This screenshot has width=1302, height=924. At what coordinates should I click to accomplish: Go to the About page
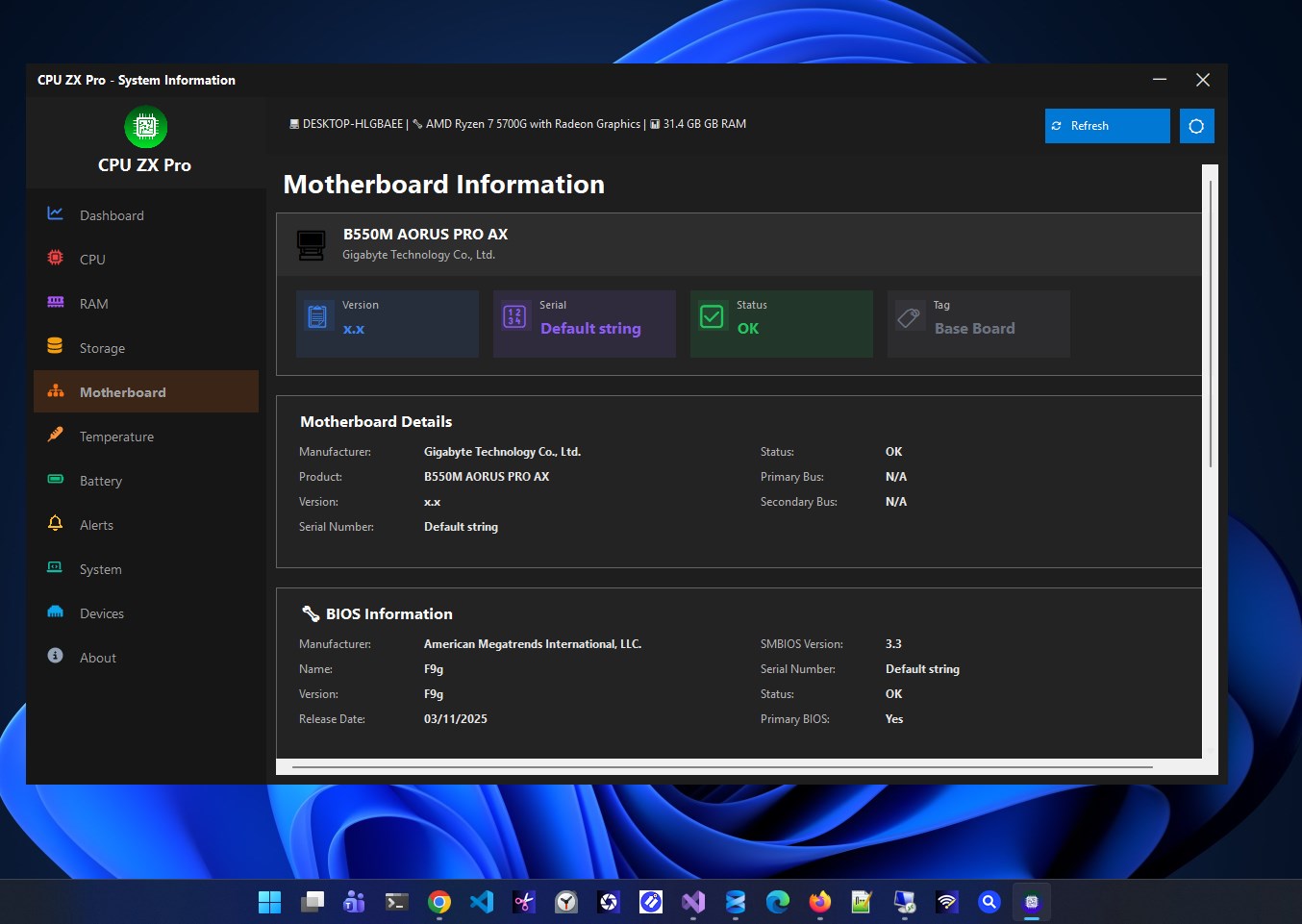[x=97, y=658]
